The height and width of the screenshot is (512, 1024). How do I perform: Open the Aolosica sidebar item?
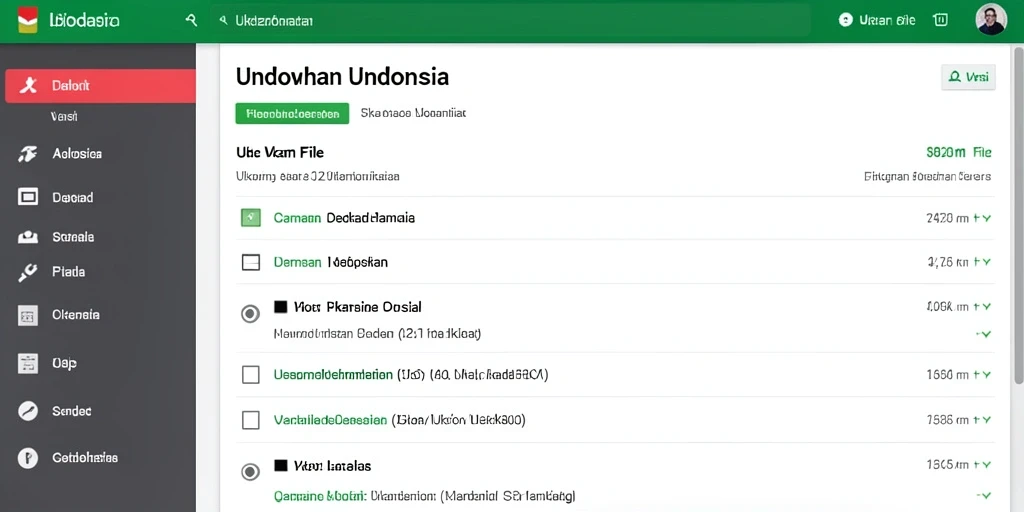tap(77, 154)
